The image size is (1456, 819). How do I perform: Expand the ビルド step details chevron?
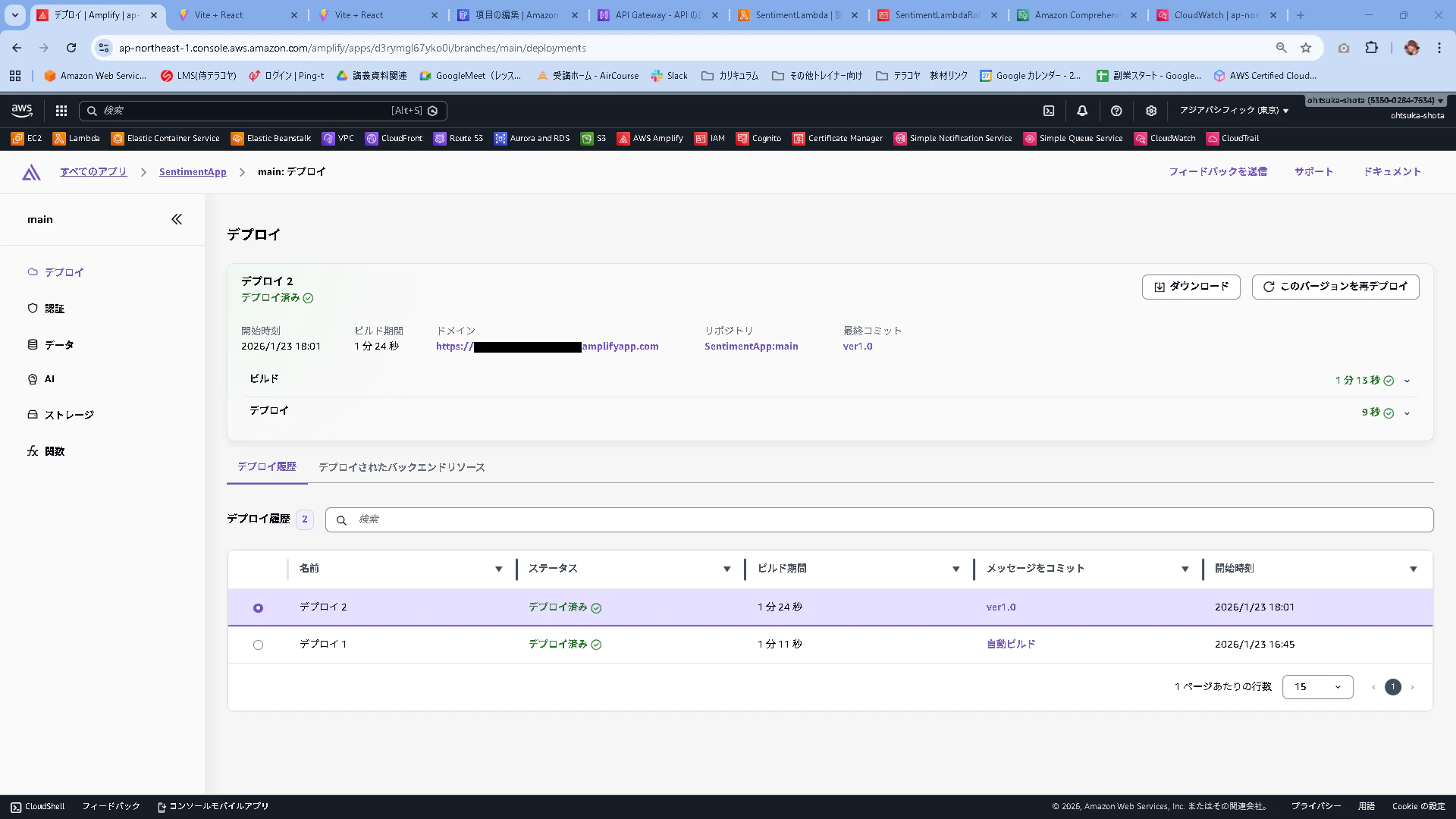point(1407,381)
